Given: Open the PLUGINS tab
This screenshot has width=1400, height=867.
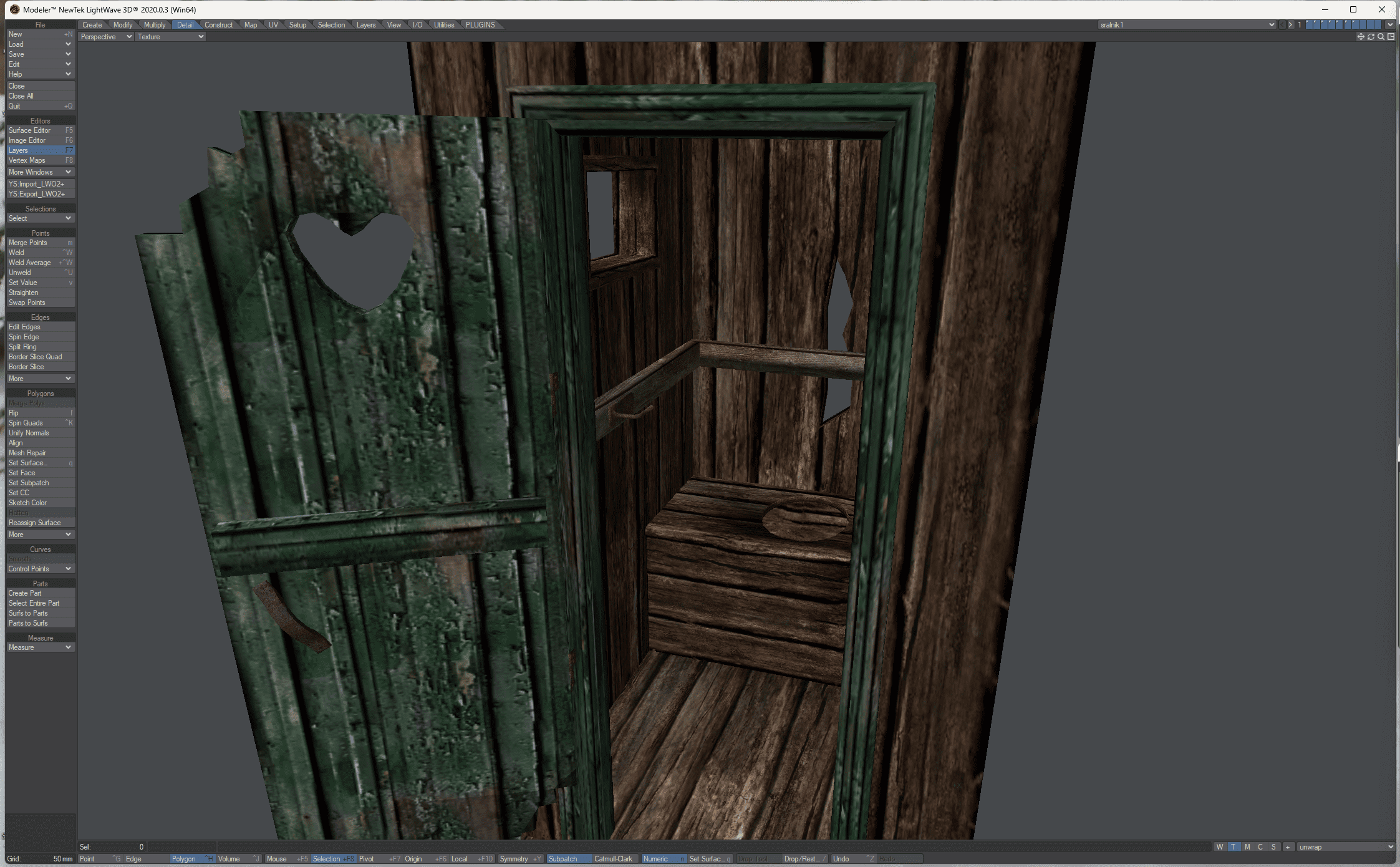Looking at the screenshot, I should [480, 25].
